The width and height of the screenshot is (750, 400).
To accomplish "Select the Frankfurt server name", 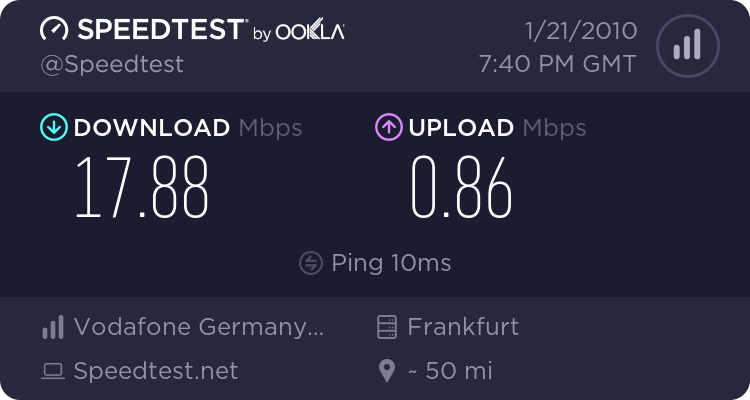I will (x=463, y=327).
